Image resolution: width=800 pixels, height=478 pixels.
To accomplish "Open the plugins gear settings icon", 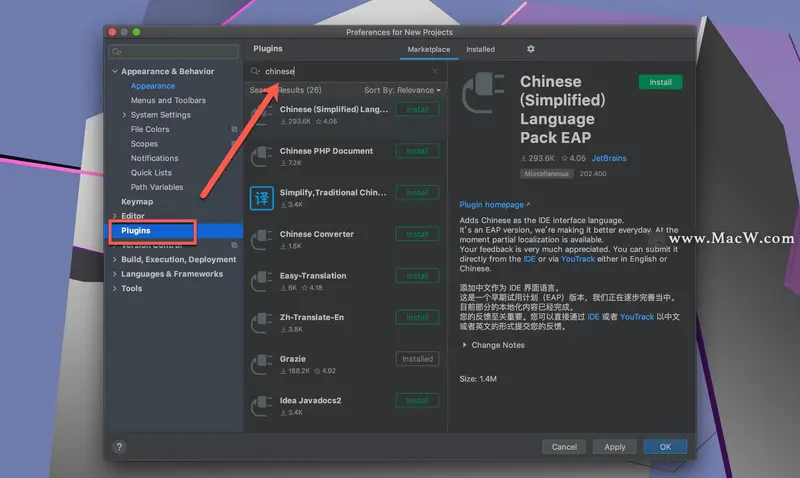I will [531, 49].
